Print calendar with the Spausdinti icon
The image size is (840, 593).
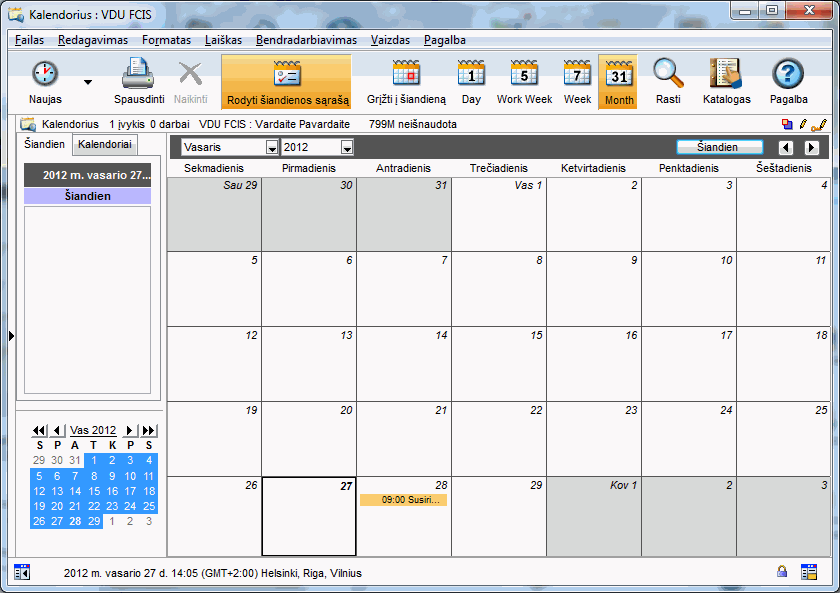click(x=138, y=76)
